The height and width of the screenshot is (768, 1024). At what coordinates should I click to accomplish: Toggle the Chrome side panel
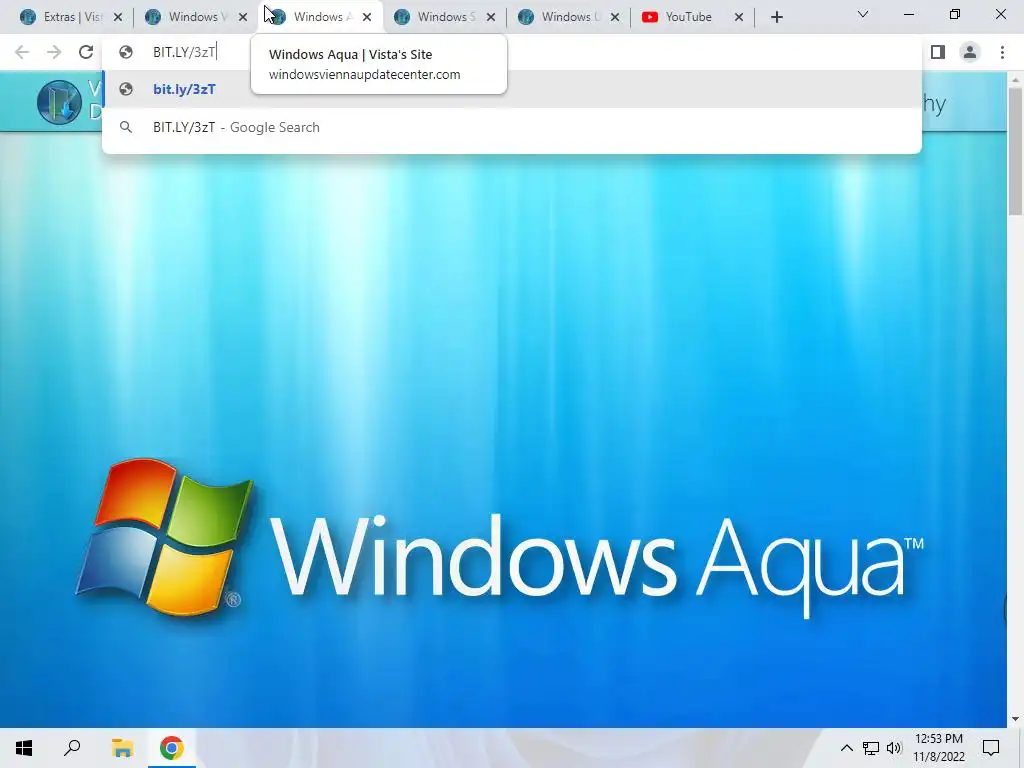coord(938,52)
